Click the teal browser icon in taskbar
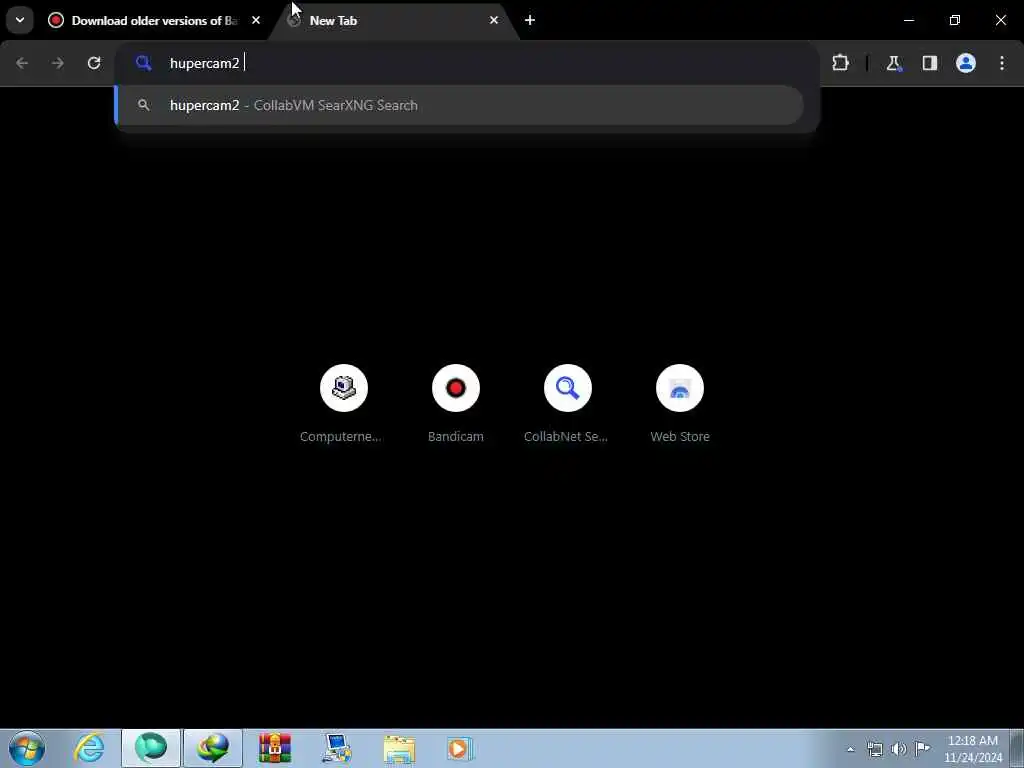This screenshot has width=1024, height=768. 151,748
